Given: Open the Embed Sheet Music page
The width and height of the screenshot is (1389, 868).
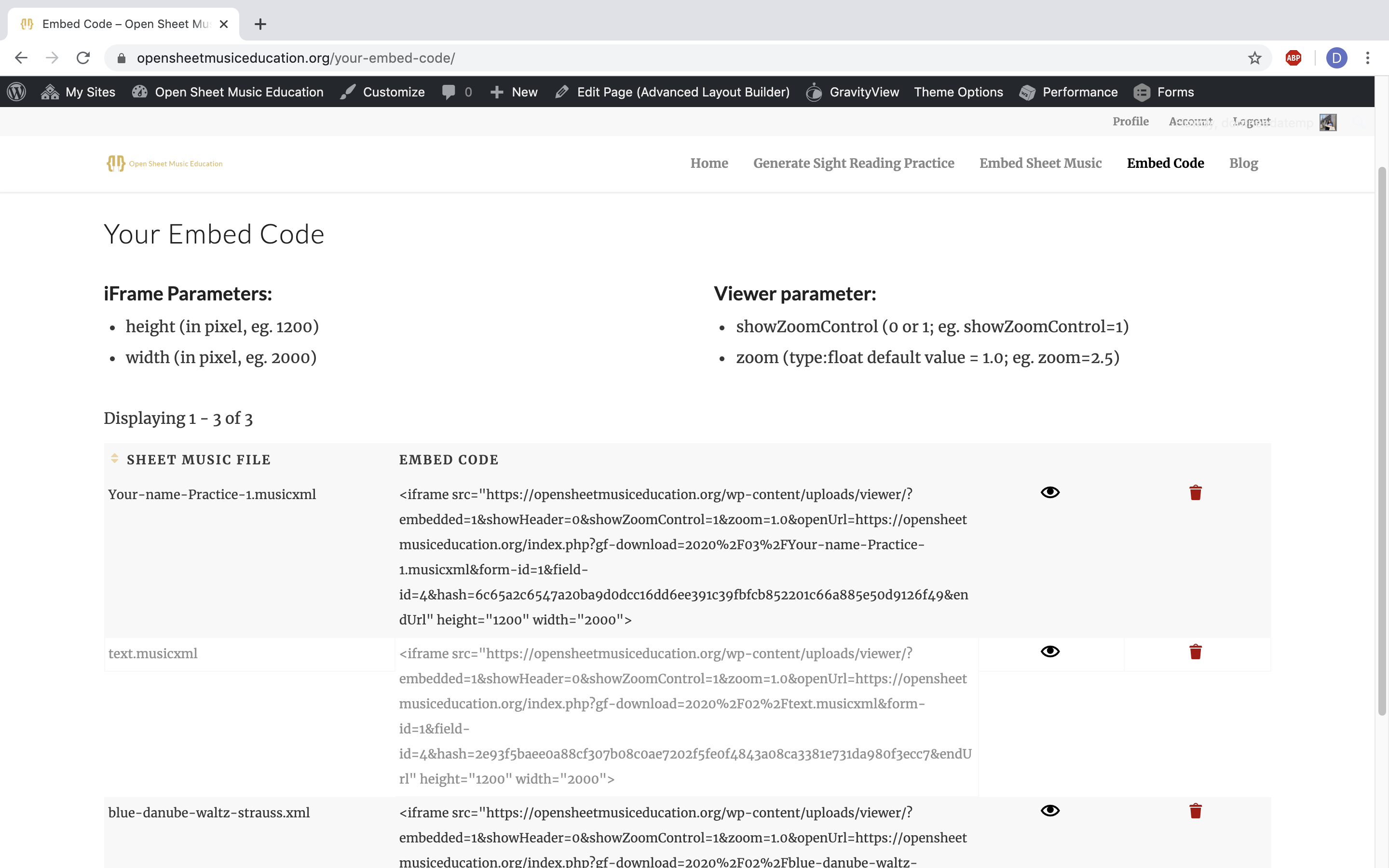Looking at the screenshot, I should pyautogui.click(x=1040, y=163).
